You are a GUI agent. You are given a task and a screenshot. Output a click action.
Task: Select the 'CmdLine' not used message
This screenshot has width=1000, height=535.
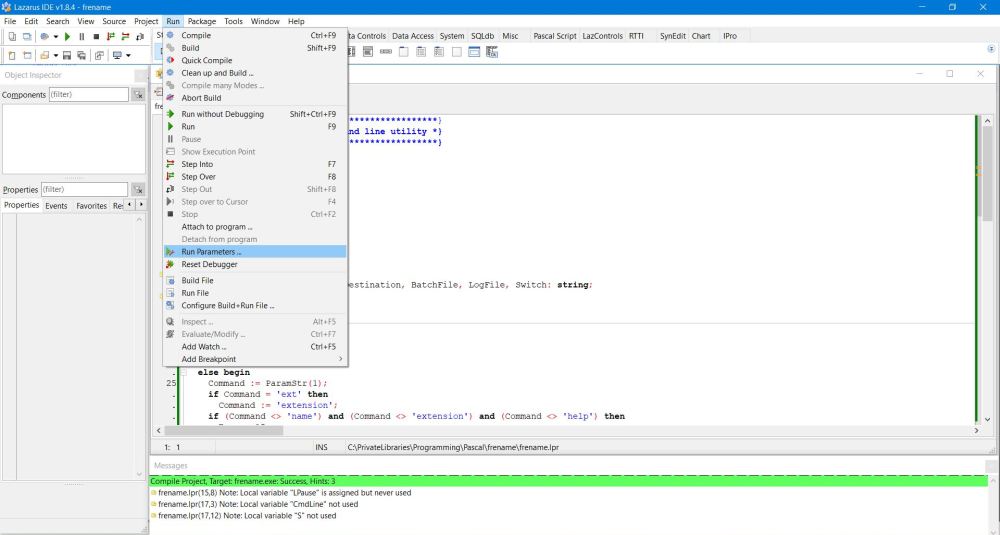pyautogui.click(x=258, y=504)
